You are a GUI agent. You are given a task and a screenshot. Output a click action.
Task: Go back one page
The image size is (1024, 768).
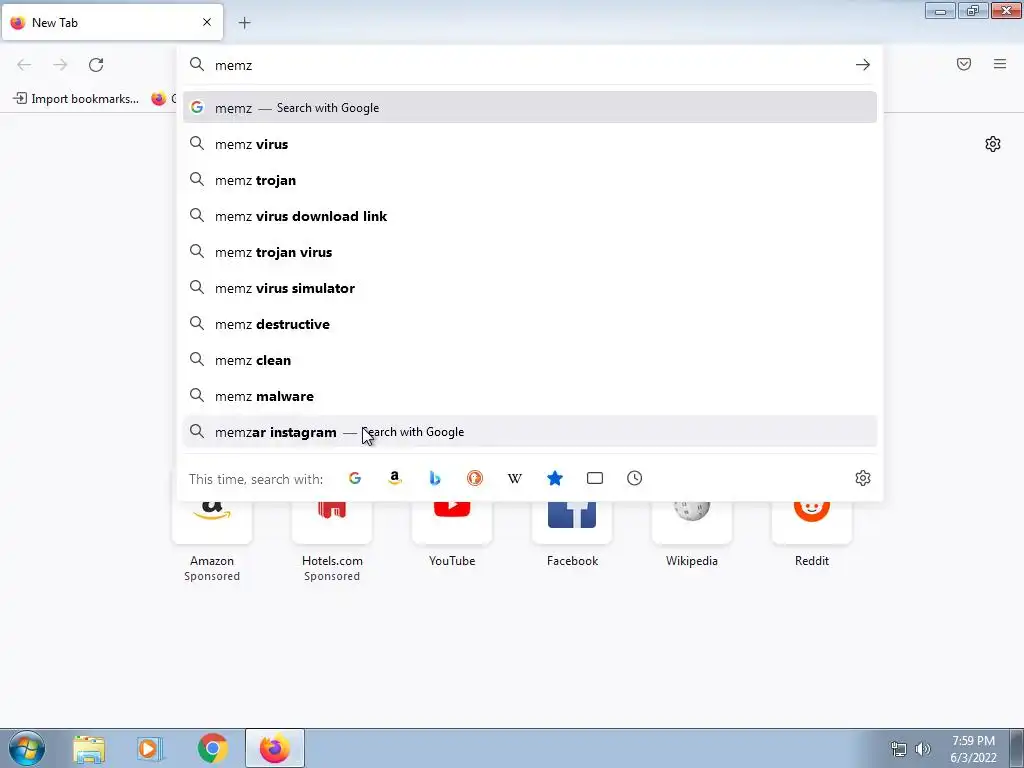click(x=24, y=65)
